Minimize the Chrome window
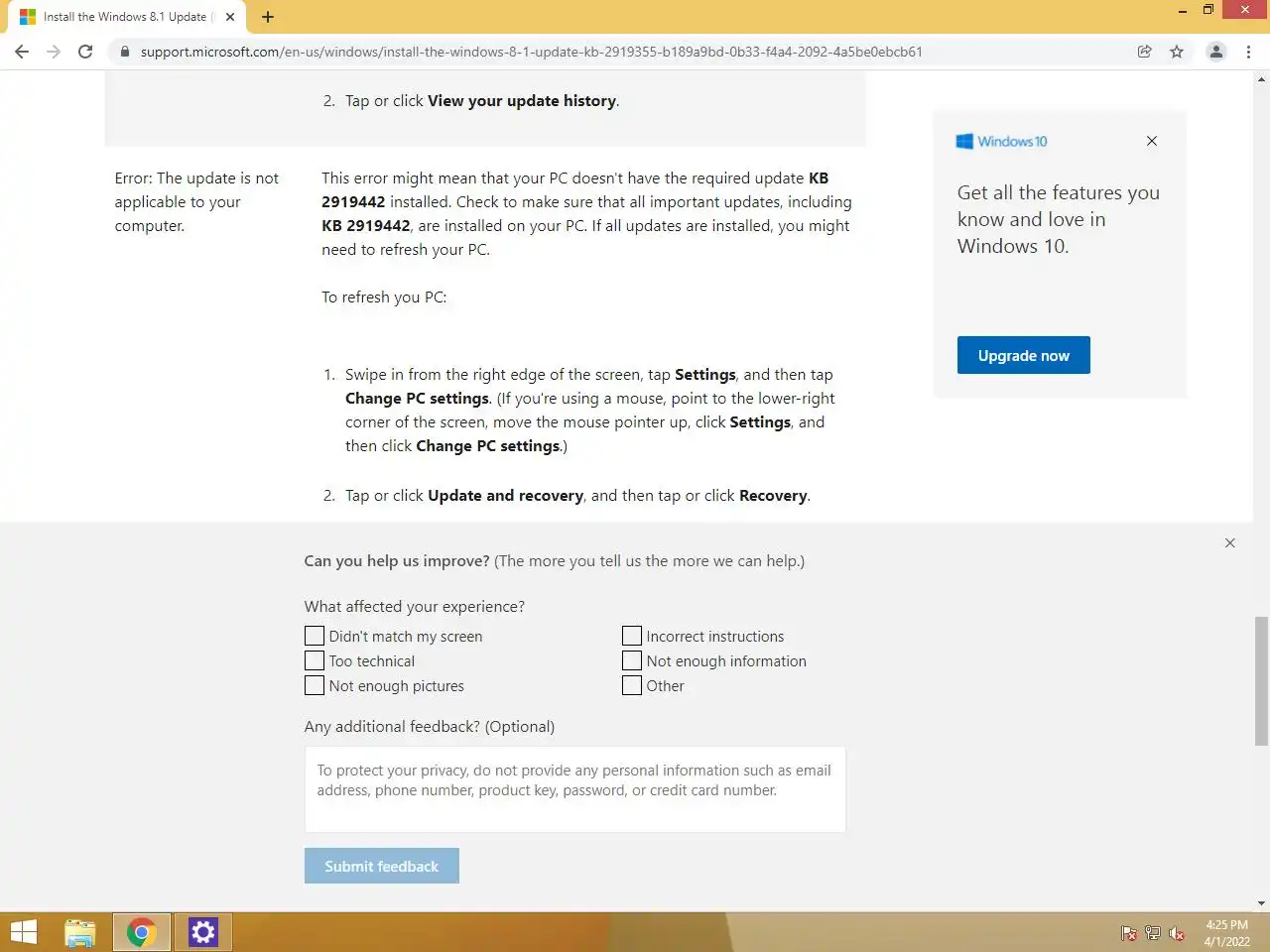The width and height of the screenshot is (1270, 952). [x=1182, y=10]
